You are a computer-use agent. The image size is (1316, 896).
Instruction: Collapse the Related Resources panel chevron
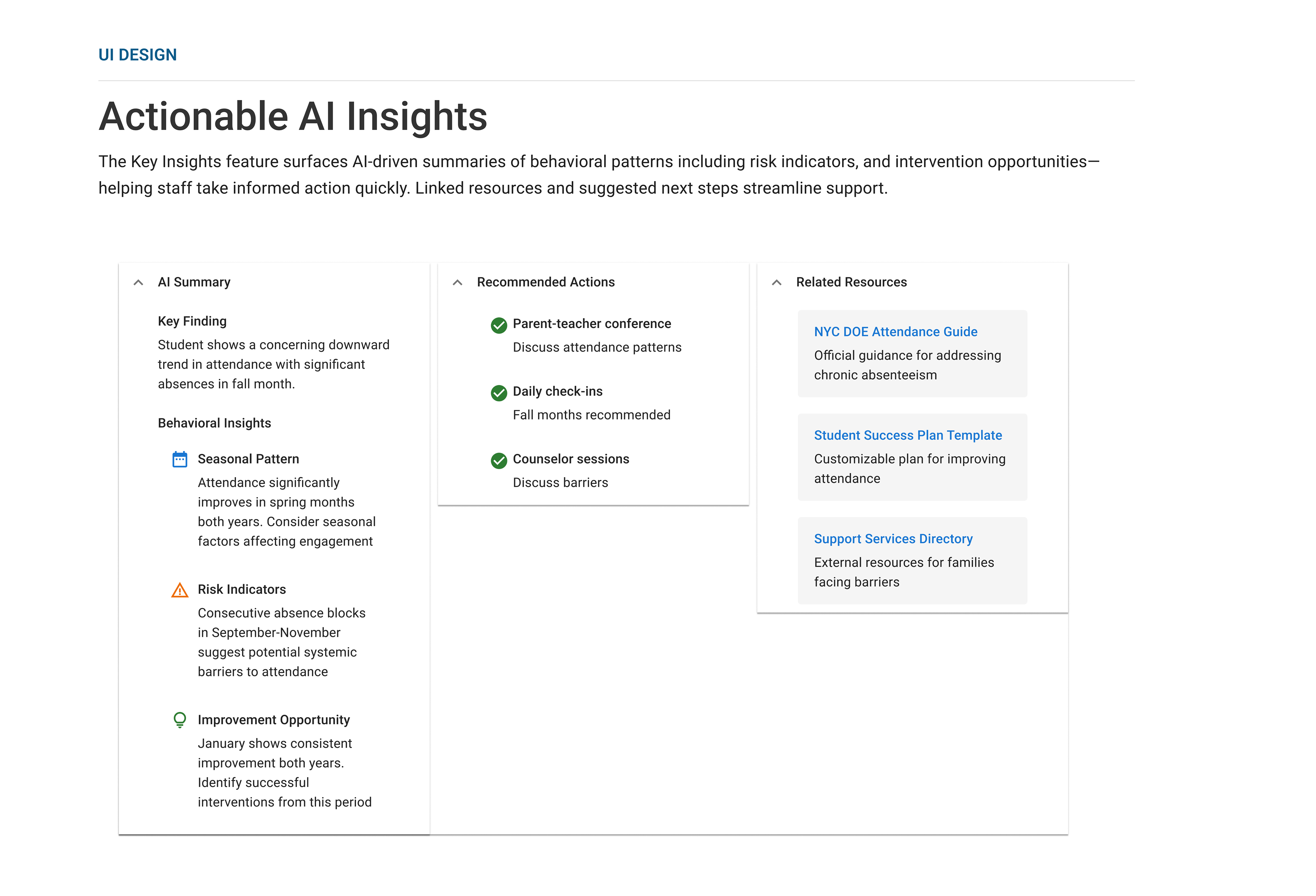tap(776, 282)
